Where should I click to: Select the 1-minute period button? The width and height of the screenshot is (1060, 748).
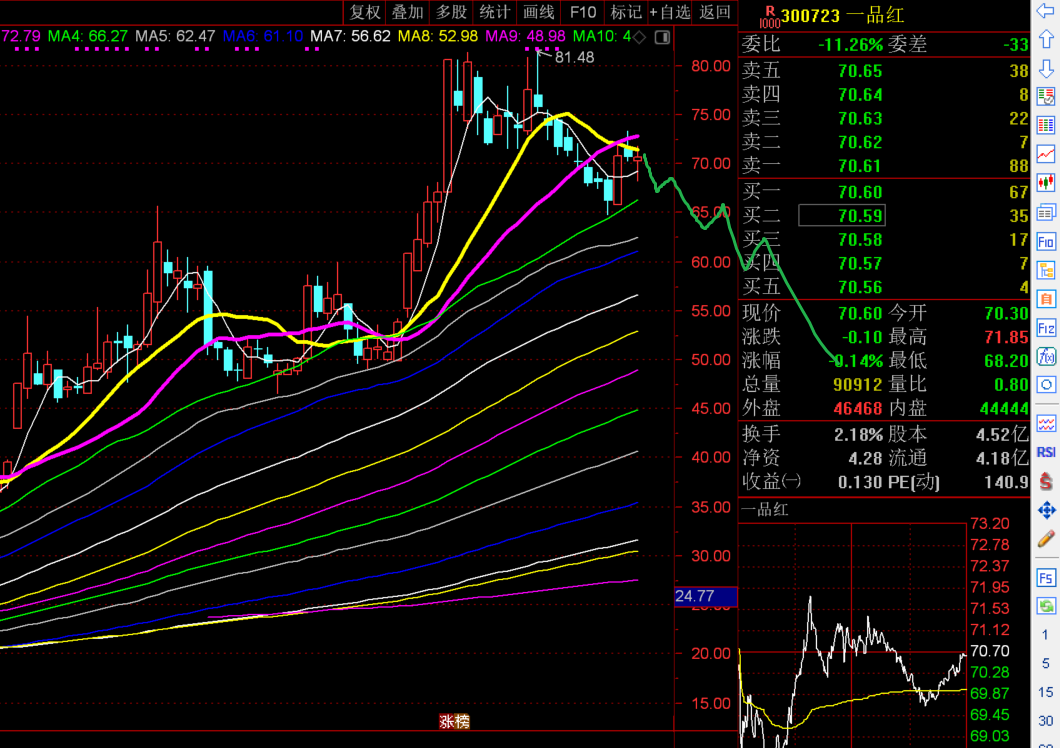pos(1046,634)
